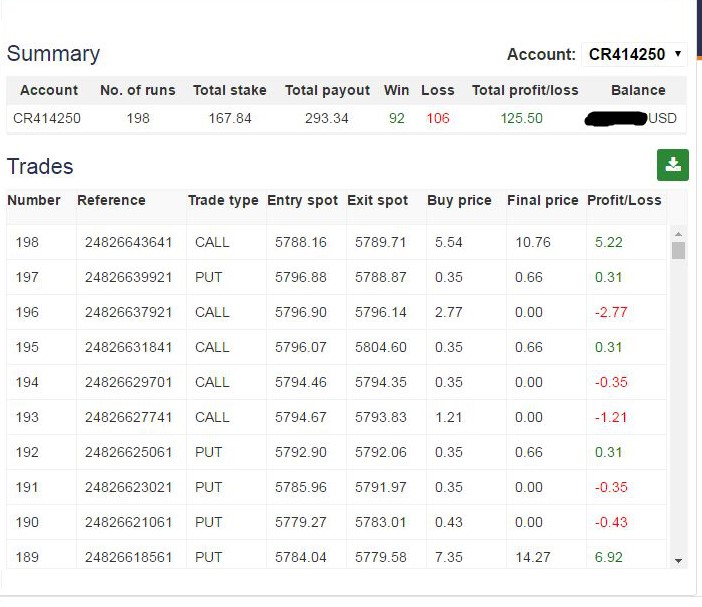Click the Exit spot column header

point(377,200)
